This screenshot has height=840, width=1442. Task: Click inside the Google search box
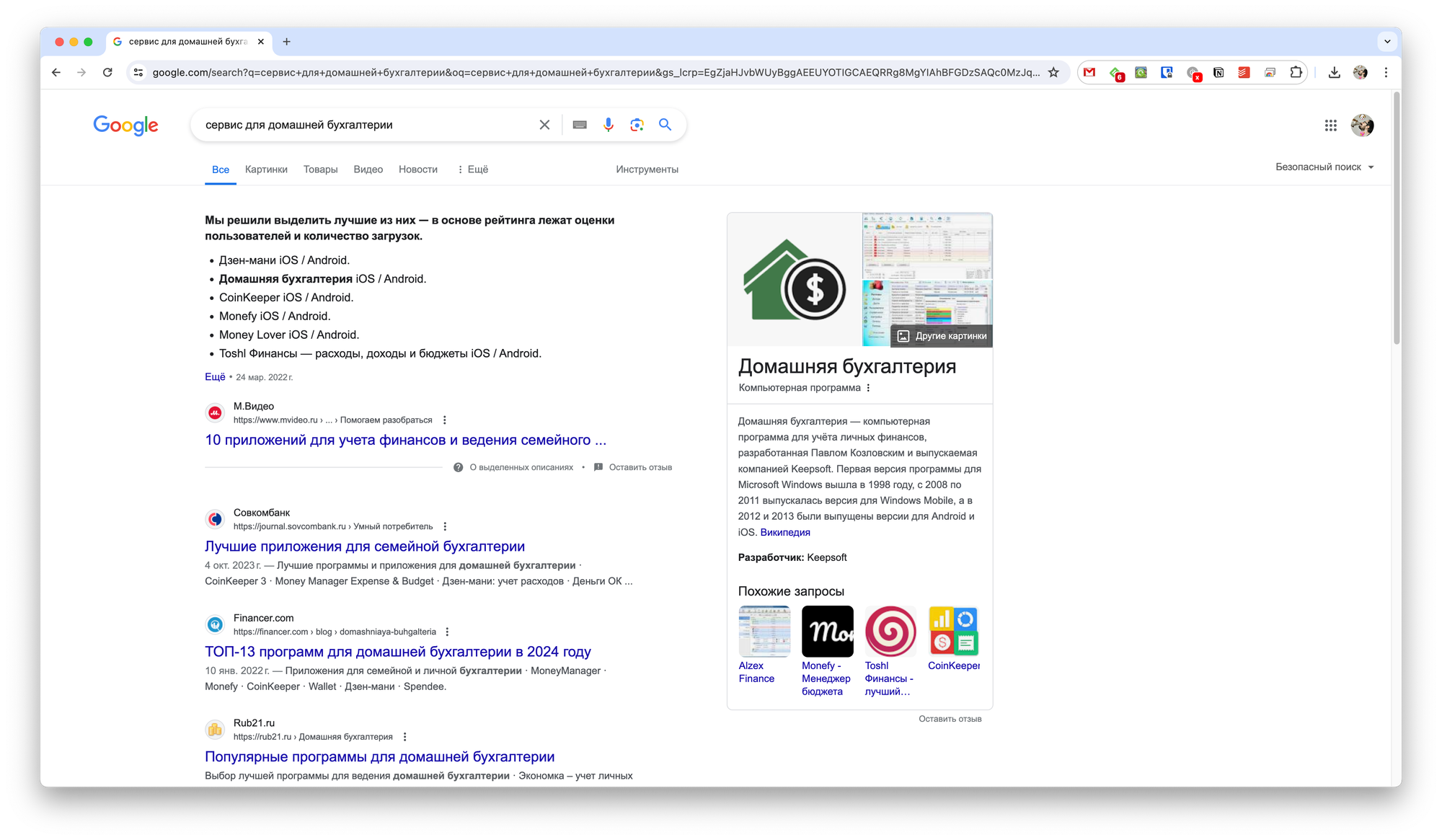(x=360, y=125)
